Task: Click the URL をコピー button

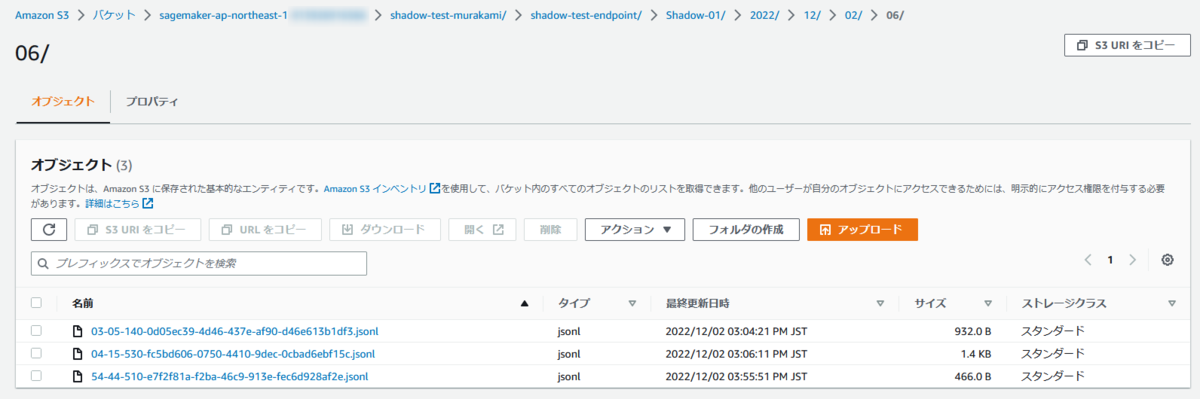Action: (264, 230)
